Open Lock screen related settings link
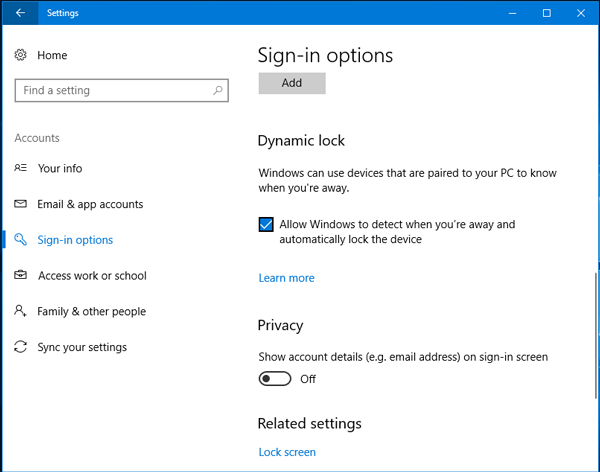 coord(287,452)
